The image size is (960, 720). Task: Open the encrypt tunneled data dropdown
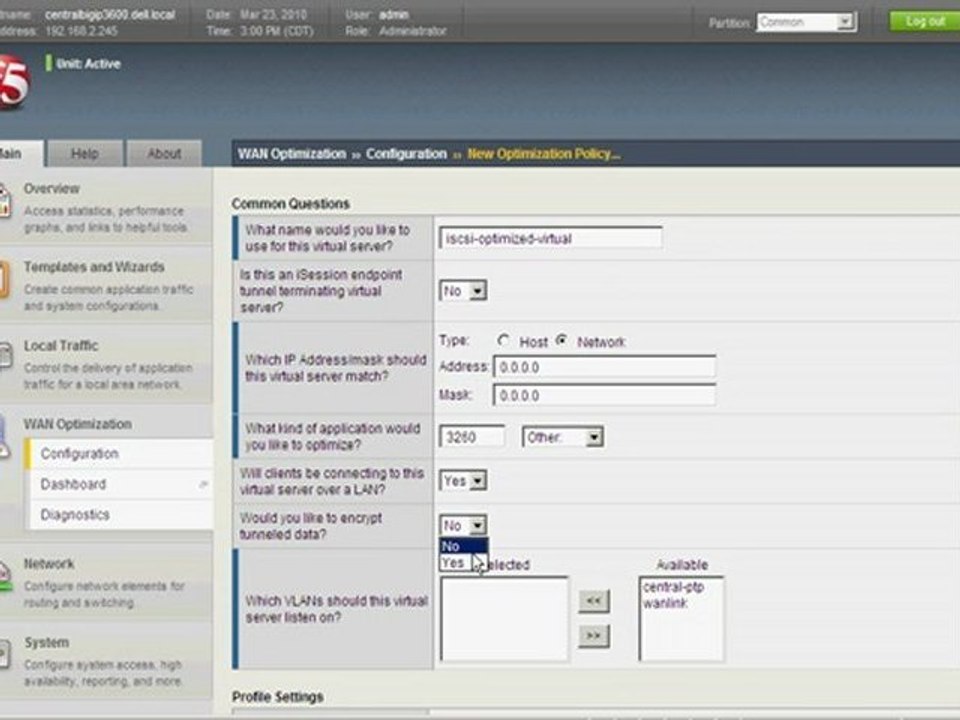pyautogui.click(x=463, y=525)
